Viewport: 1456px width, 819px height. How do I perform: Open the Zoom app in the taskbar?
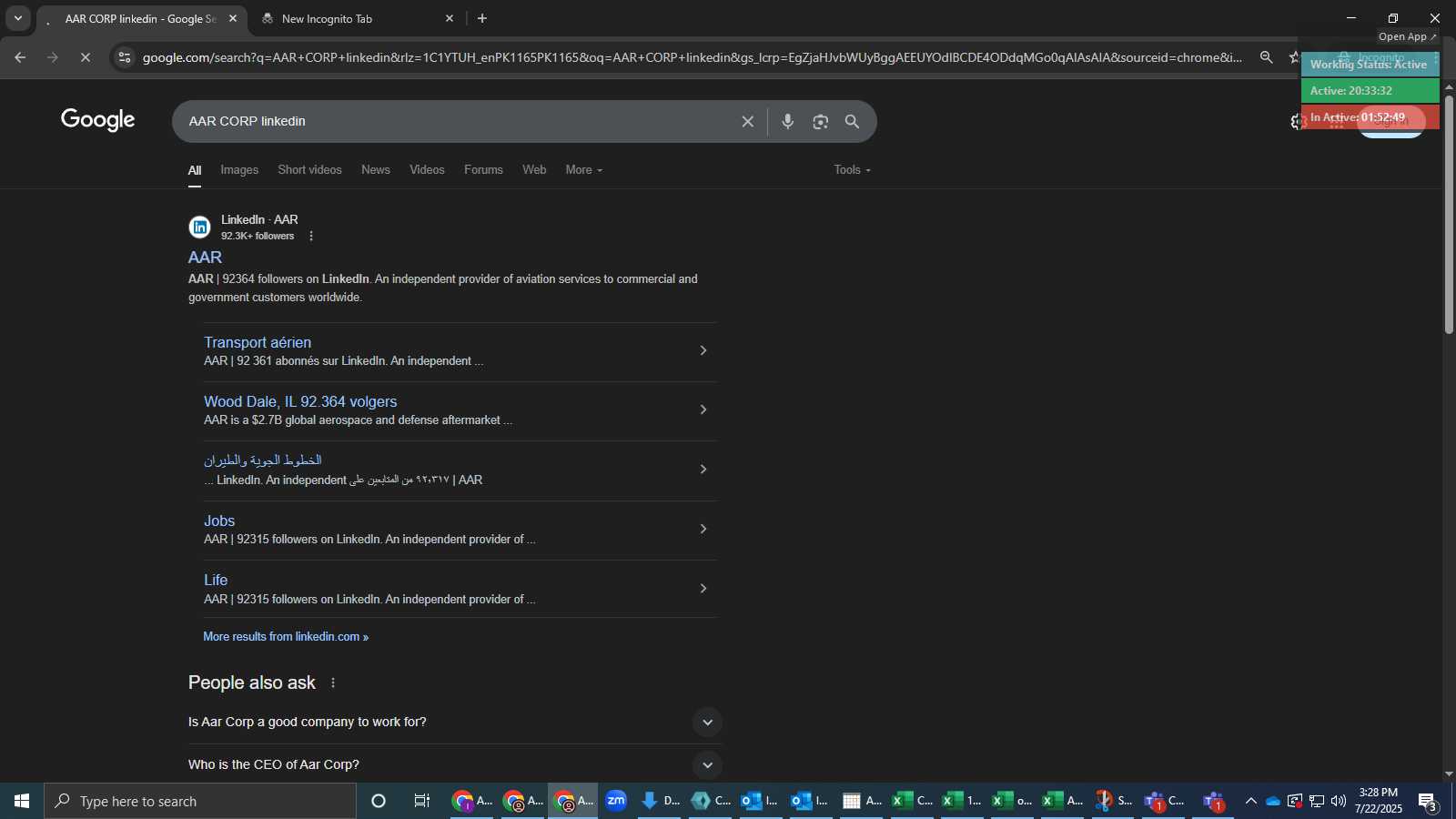[616, 801]
